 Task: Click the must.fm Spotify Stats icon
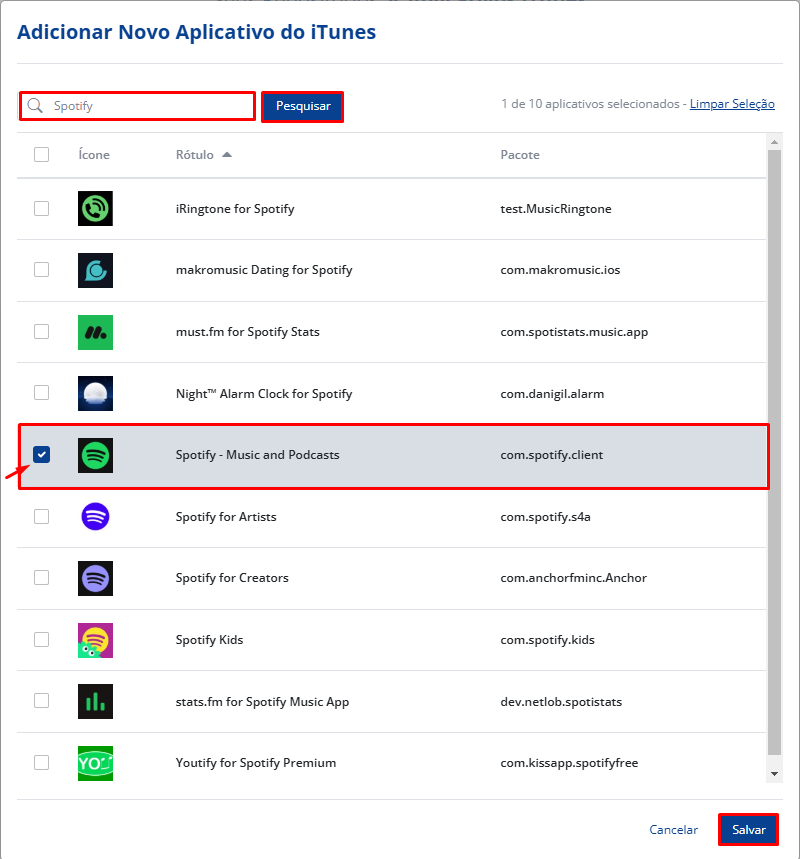pyautogui.click(x=95, y=332)
